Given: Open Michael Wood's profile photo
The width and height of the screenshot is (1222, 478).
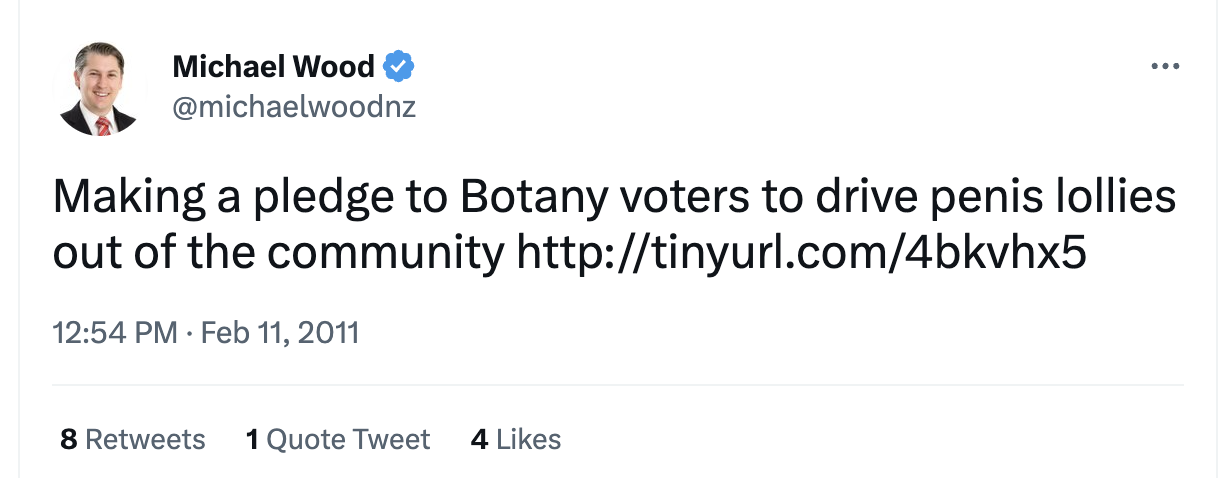Looking at the screenshot, I should pyautogui.click(x=97, y=88).
